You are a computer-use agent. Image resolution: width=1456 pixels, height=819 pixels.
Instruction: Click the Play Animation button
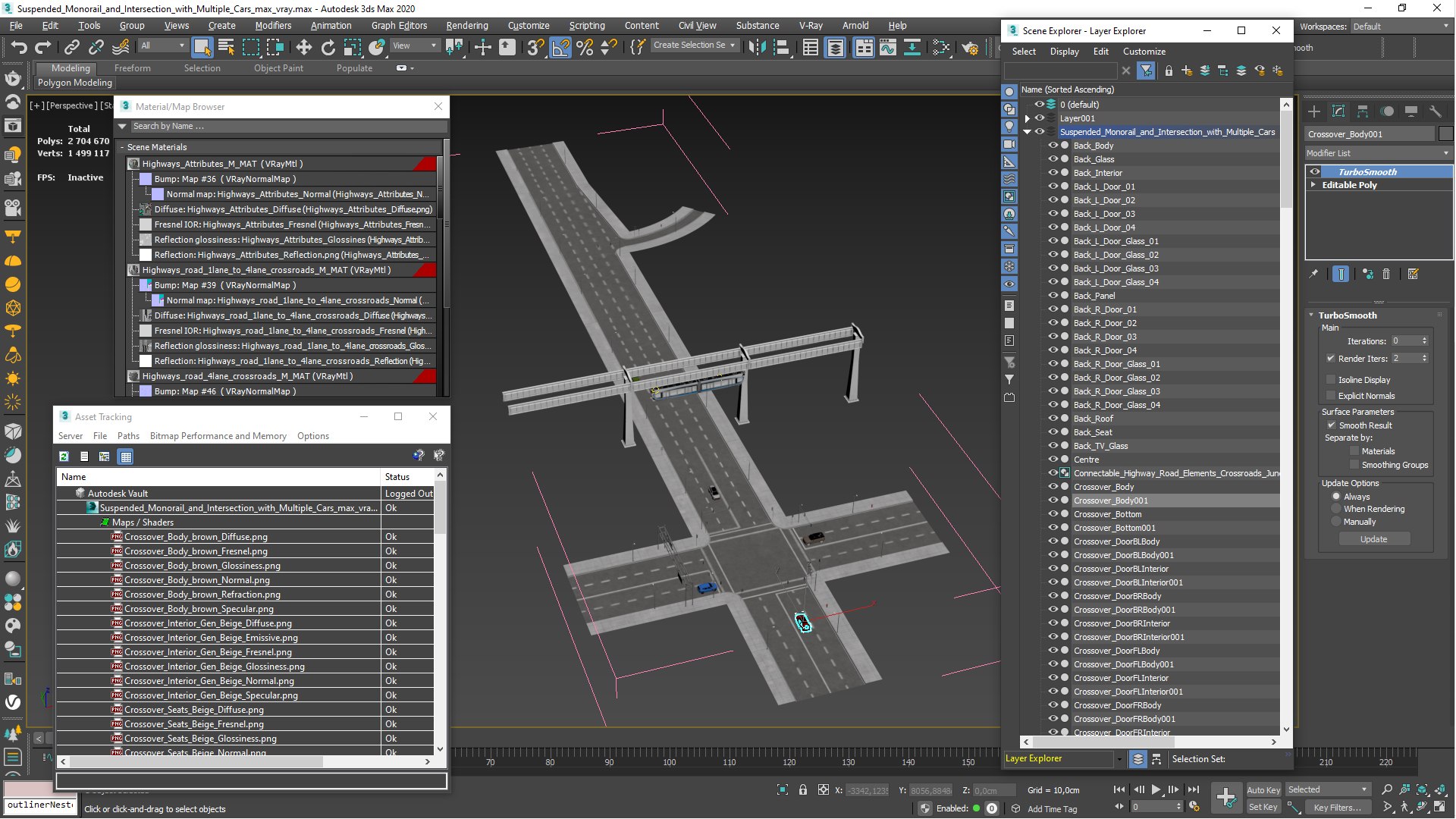click(x=1156, y=789)
